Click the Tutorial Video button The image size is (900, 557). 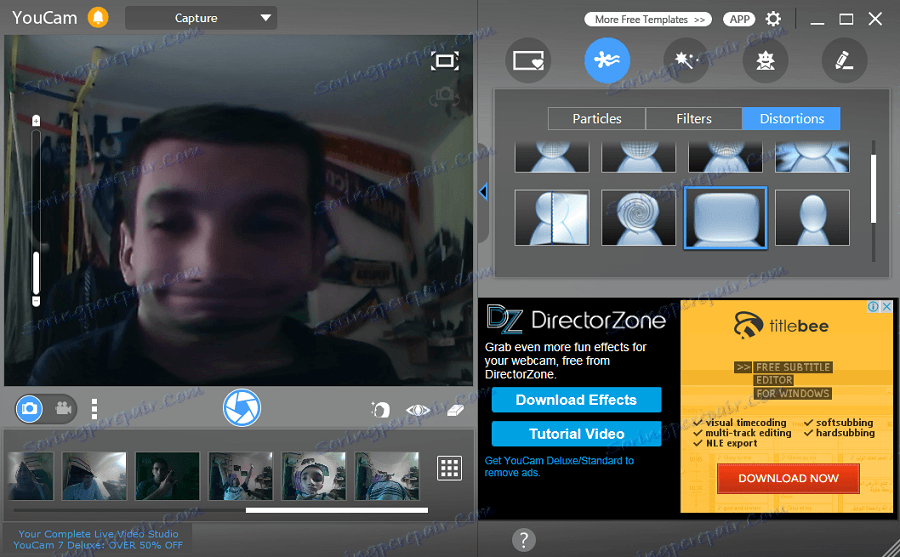tap(576, 434)
